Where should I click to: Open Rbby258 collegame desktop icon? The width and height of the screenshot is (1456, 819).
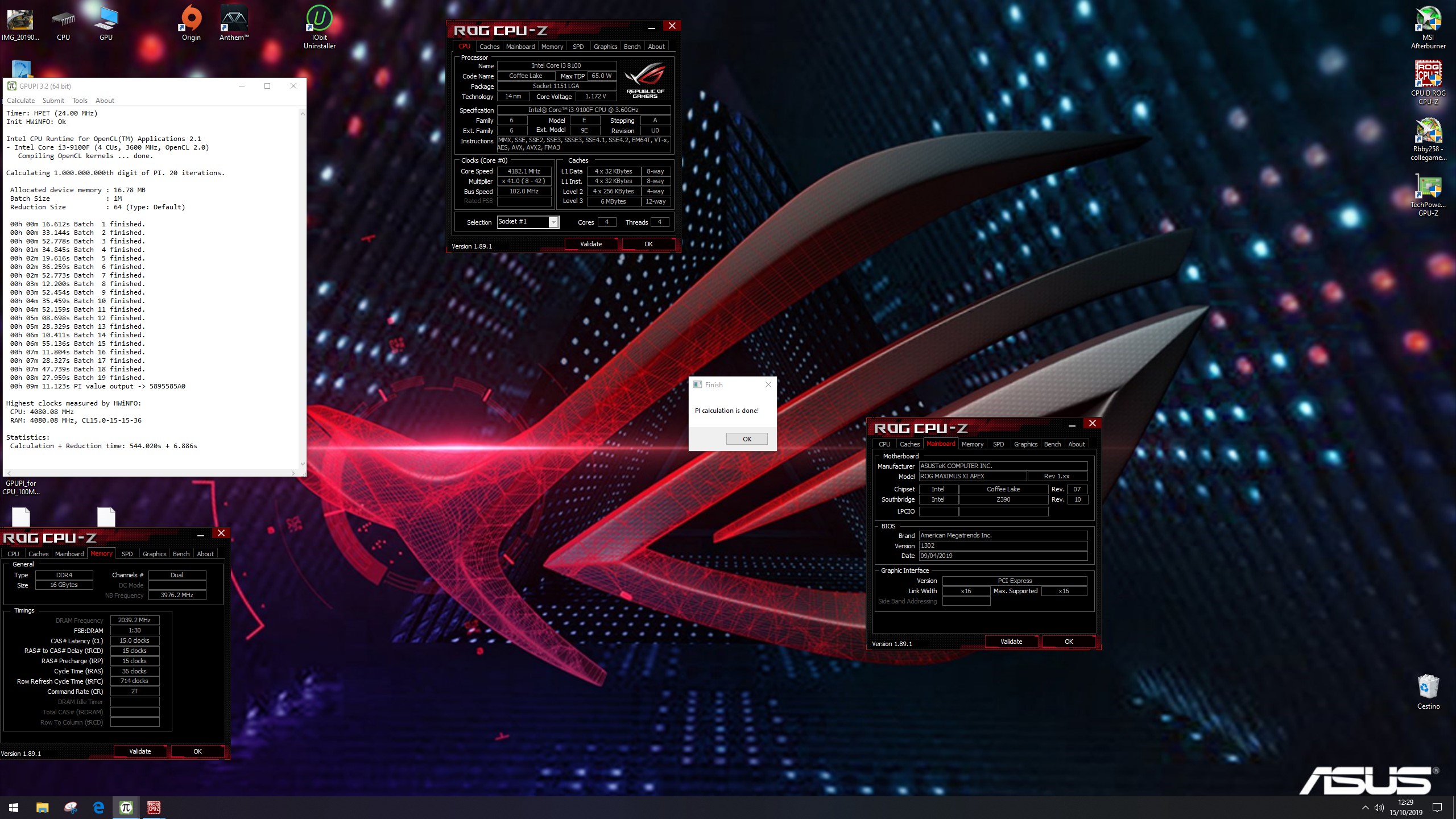(x=1428, y=139)
